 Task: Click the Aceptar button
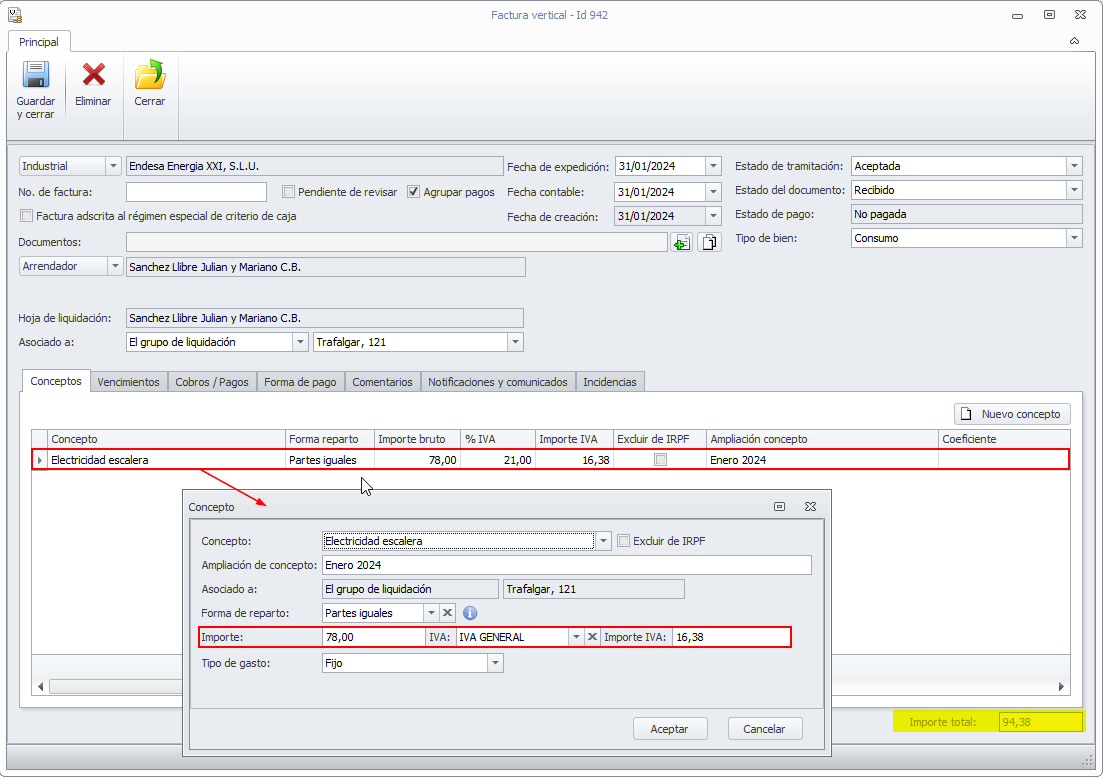669,729
